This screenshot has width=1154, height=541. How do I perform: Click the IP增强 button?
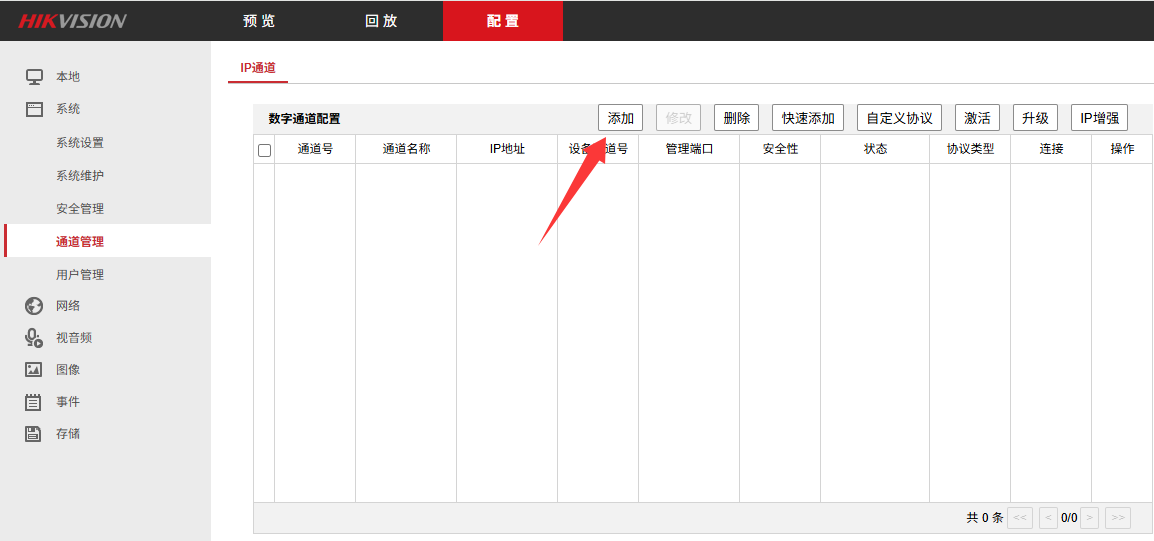(x=1099, y=118)
